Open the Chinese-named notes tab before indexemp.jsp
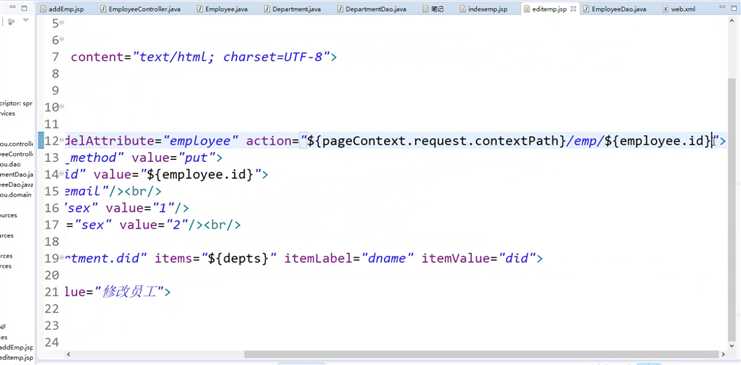 (x=433, y=9)
